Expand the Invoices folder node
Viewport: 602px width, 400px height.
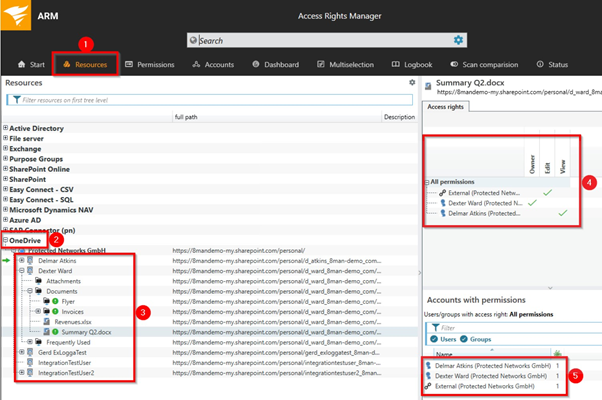coord(38,311)
